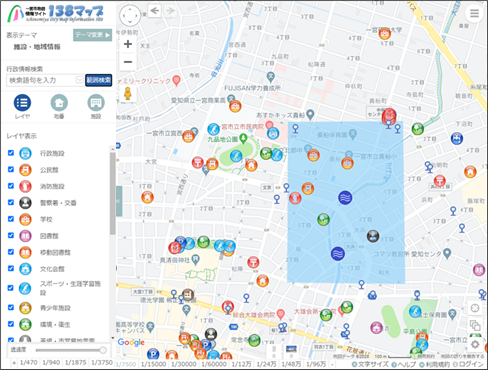Select the 1/30000 map scale
Image resolution: width=488 pixels, height=370 pixels.
pos(183,364)
